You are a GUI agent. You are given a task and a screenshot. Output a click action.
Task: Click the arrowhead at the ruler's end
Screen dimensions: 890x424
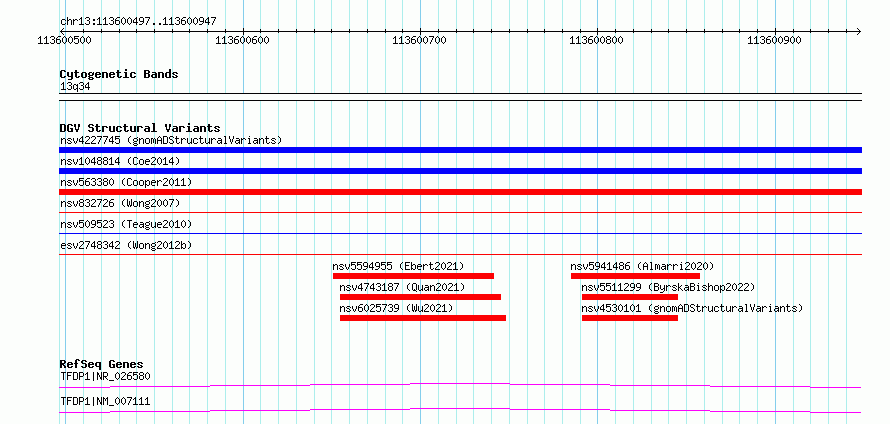(858, 31)
